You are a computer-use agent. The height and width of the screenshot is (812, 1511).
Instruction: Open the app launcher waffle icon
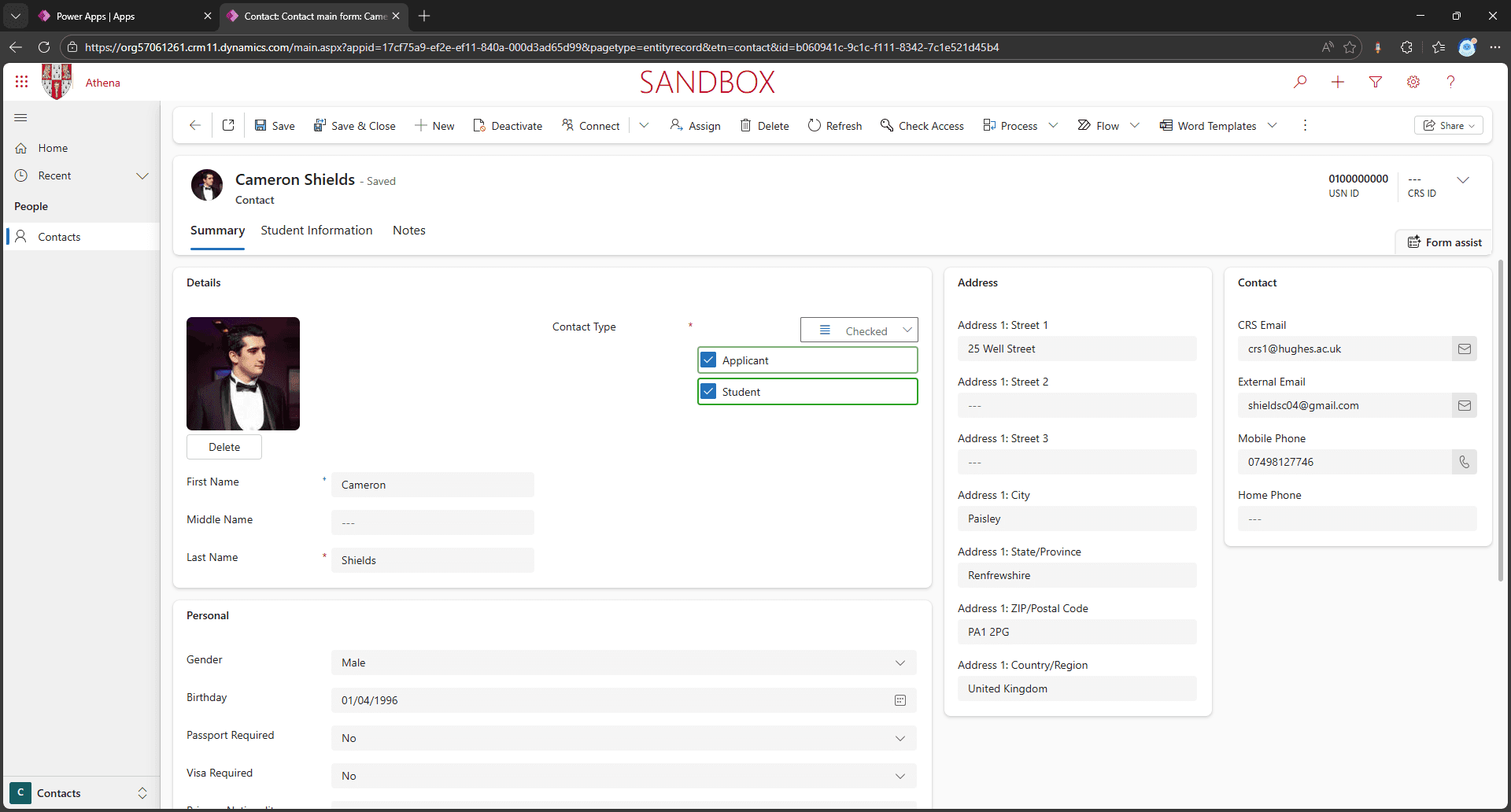(x=21, y=82)
